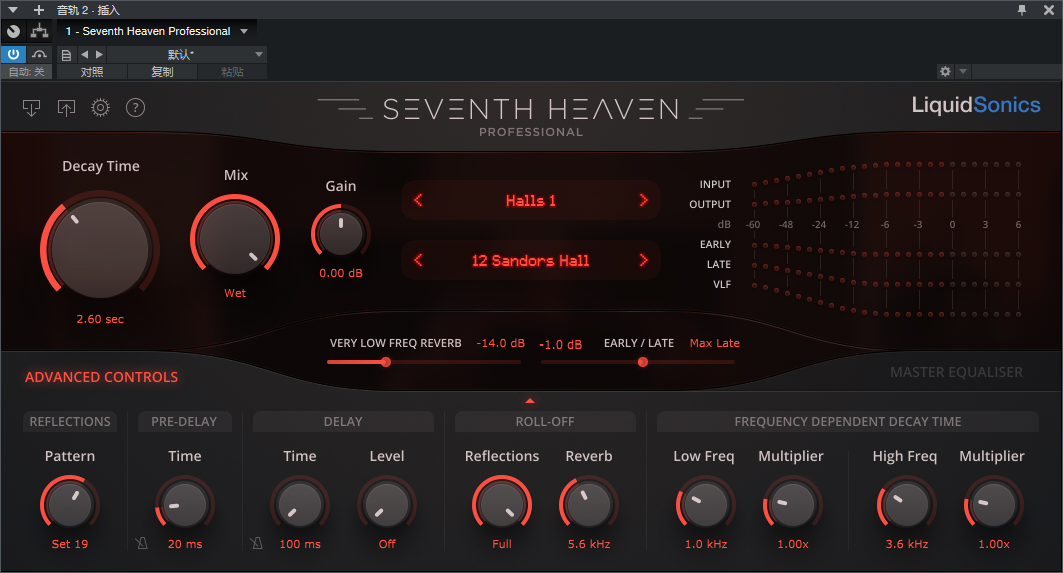Click the 复制 copy button
Viewport: 1063px width, 573px height.
tap(162, 72)
